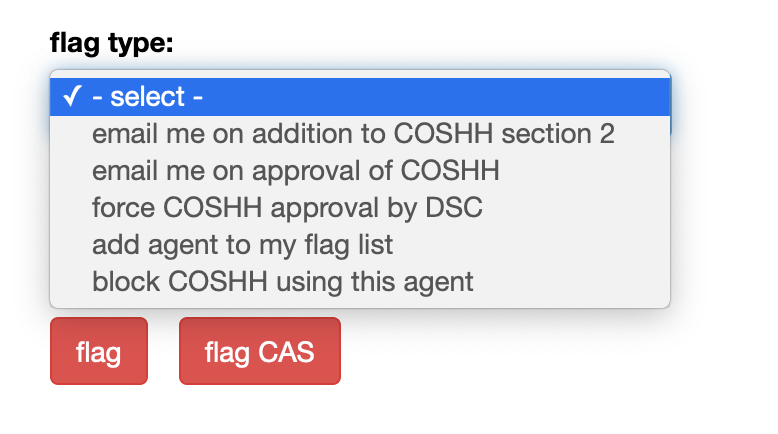Click the 'flag type:' label
This screenshot has width=778, height=434.
click(111, 43)
